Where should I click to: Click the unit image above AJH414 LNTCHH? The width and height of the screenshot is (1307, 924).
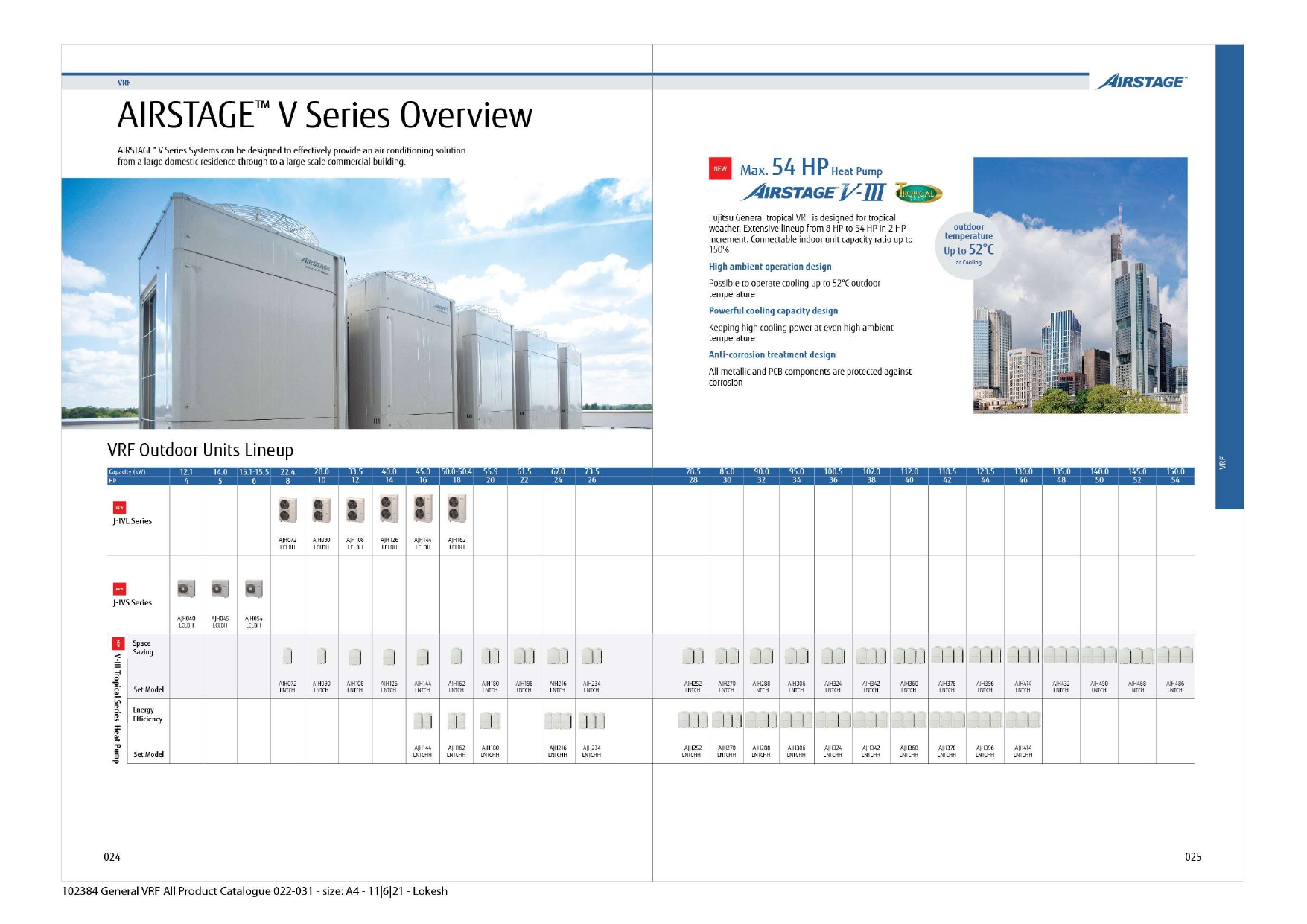click(x=1023, y=720)
